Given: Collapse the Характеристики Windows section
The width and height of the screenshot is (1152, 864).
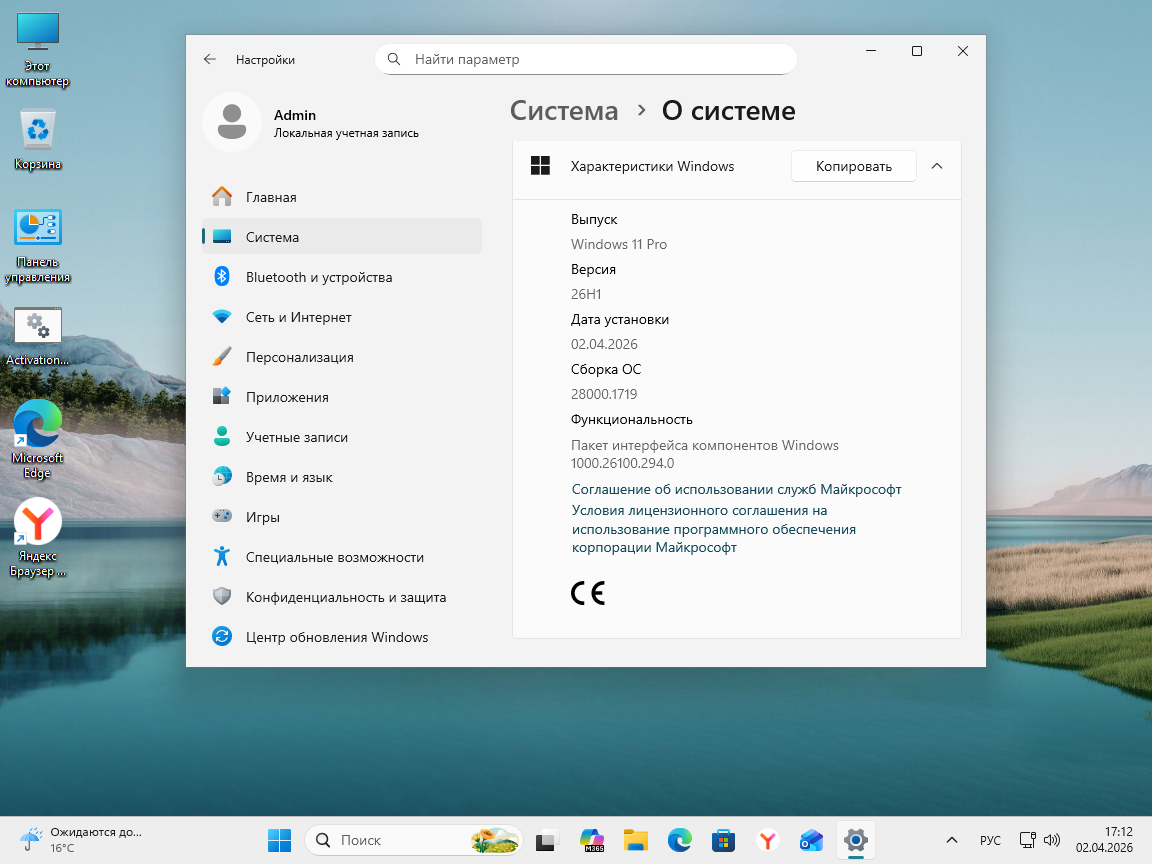Looking at the screenshot, I should point(937,166).
